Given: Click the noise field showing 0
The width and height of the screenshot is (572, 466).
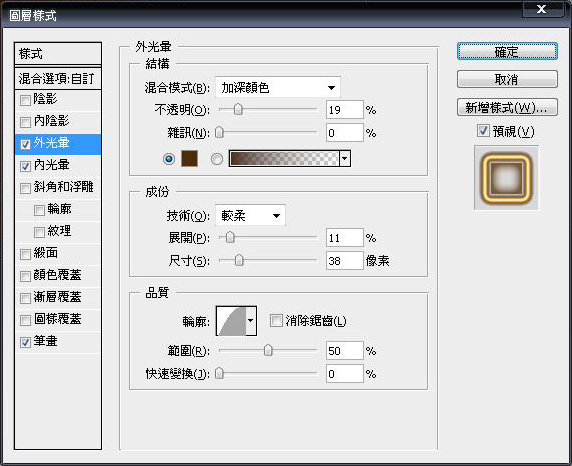Looking at the screenshot, I should click(x=345, y=132).
